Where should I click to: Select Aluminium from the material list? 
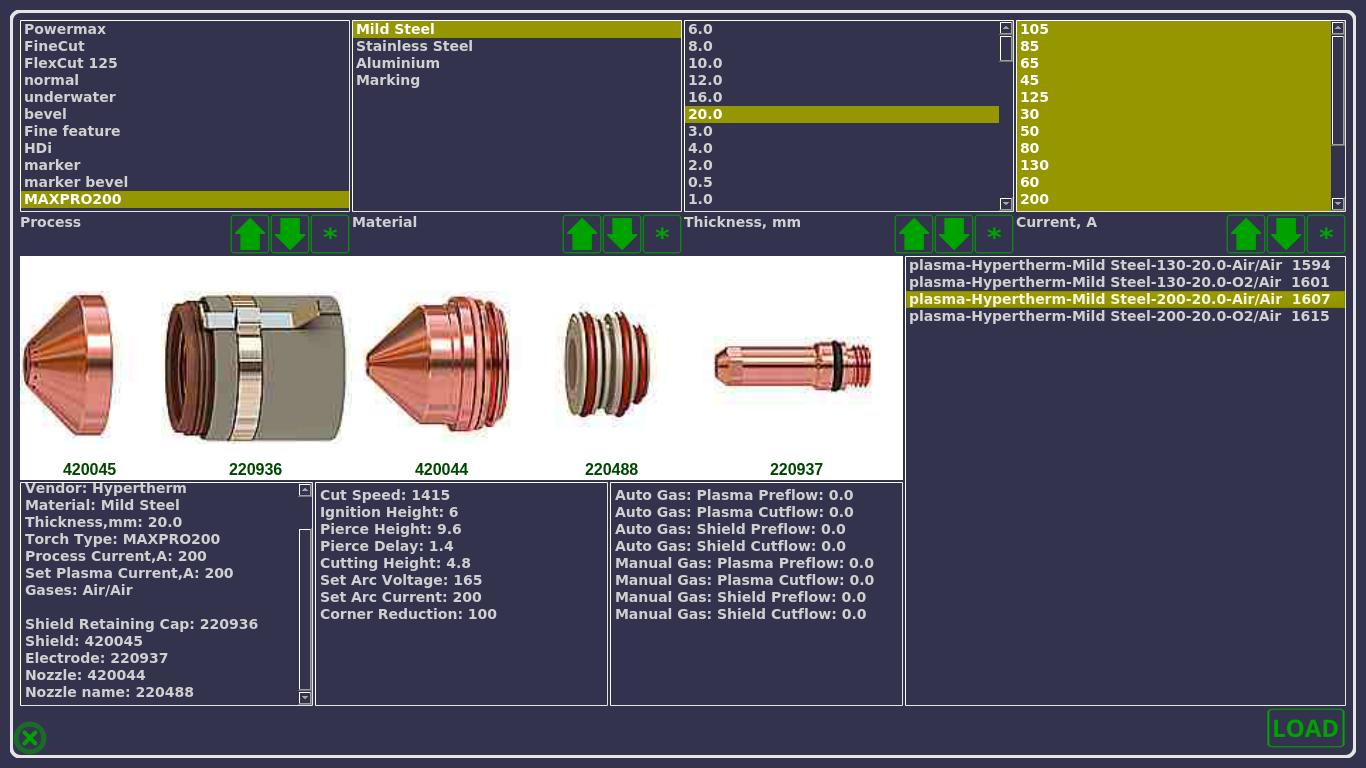pos(398,63)
